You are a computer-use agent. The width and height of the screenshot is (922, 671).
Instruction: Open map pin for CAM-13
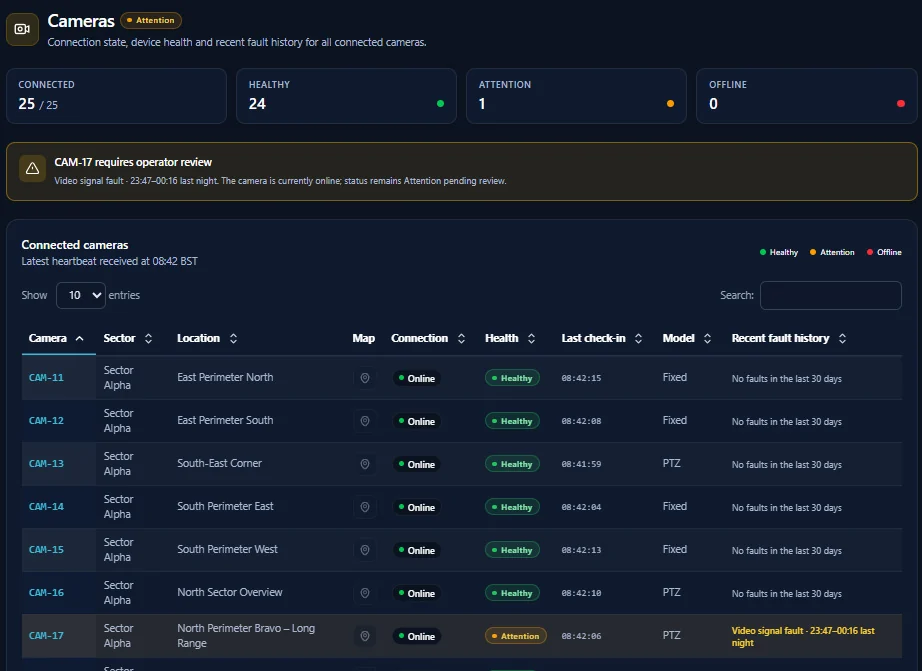pos(365,464)
